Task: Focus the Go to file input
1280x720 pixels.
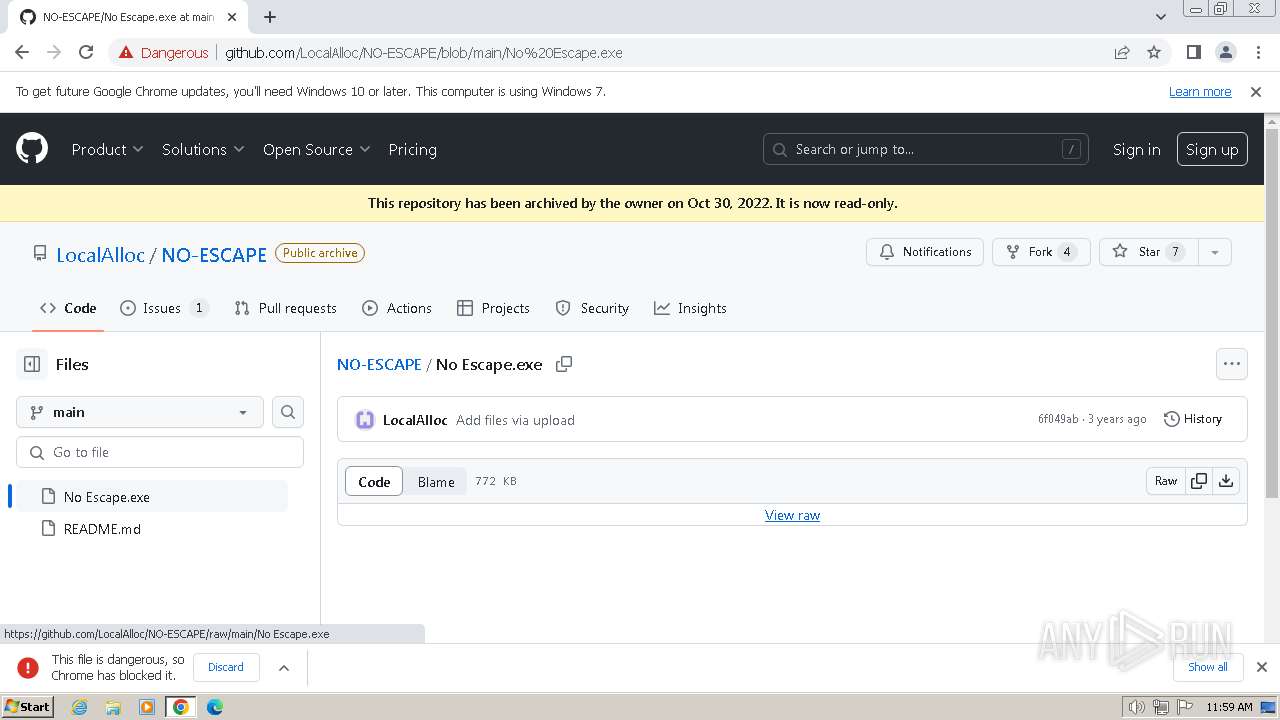Action: pyautogui.click(x=160, y=452)
